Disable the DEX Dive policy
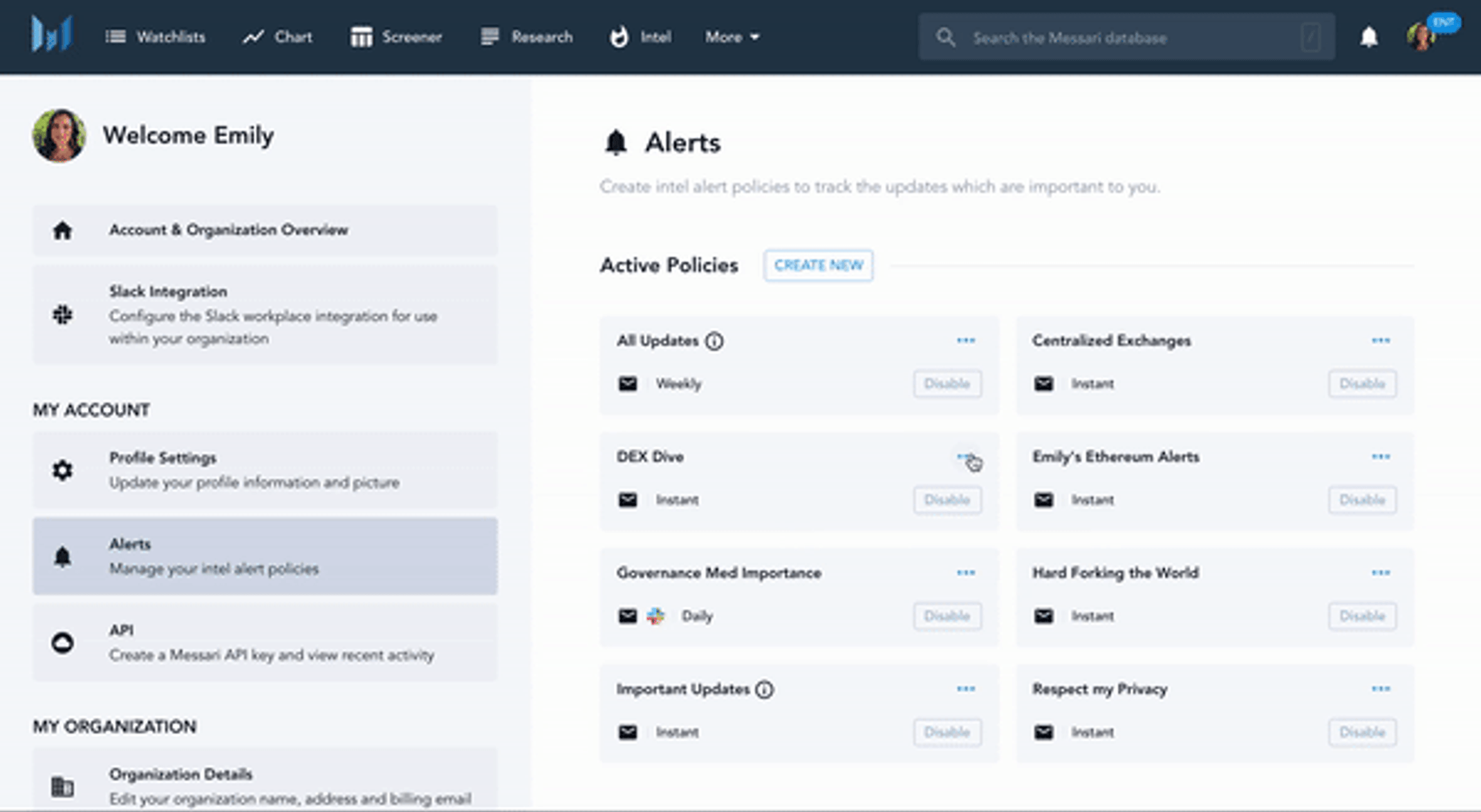 point(947,500)
